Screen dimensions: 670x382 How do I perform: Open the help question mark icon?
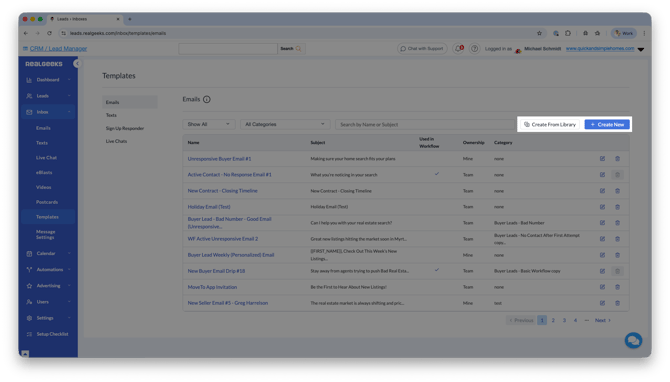[x=474, y=49]
